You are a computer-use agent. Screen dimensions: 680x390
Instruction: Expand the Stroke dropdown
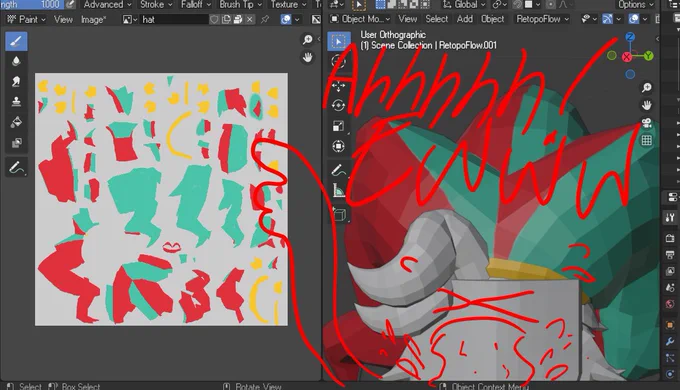(x=156, y=4)
